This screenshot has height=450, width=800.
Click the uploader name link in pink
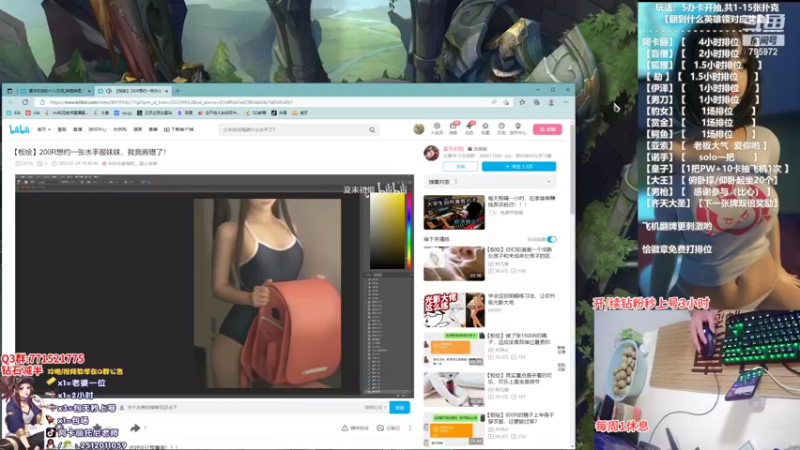[453, 149]
